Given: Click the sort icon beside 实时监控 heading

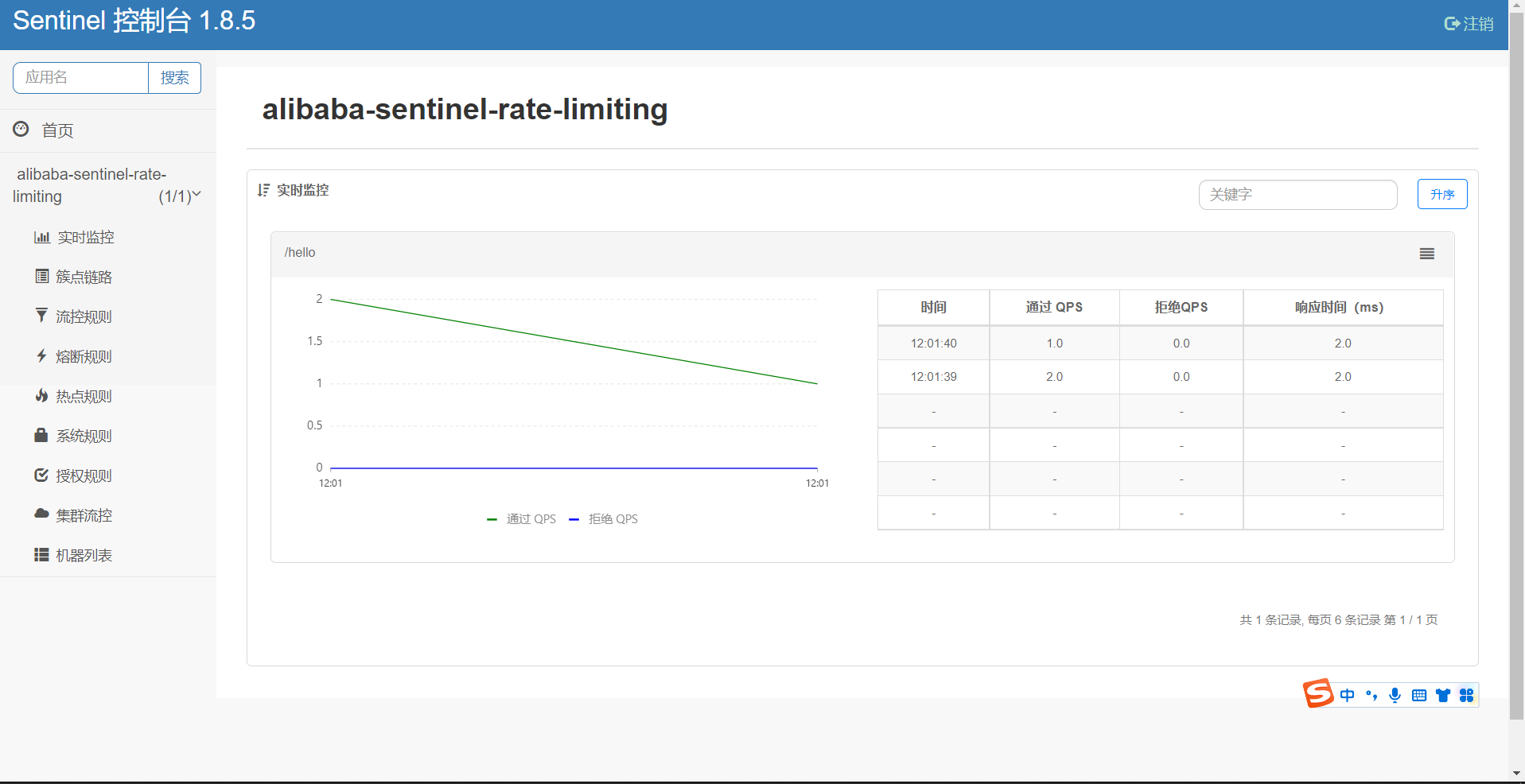Looking at the screenshot, I should [264, 190].
